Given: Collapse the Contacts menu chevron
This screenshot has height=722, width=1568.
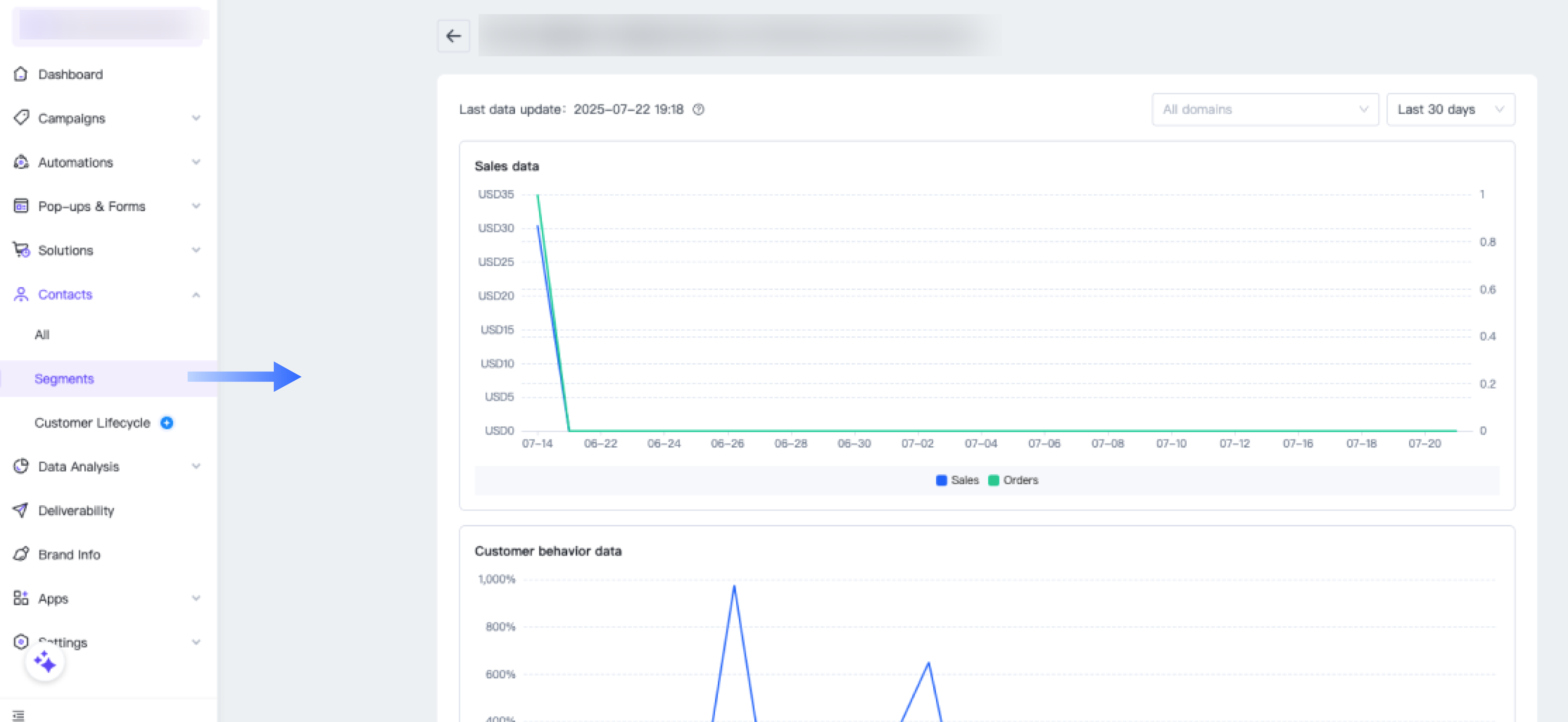Looking at the screenshot, I should pos(196,295).
